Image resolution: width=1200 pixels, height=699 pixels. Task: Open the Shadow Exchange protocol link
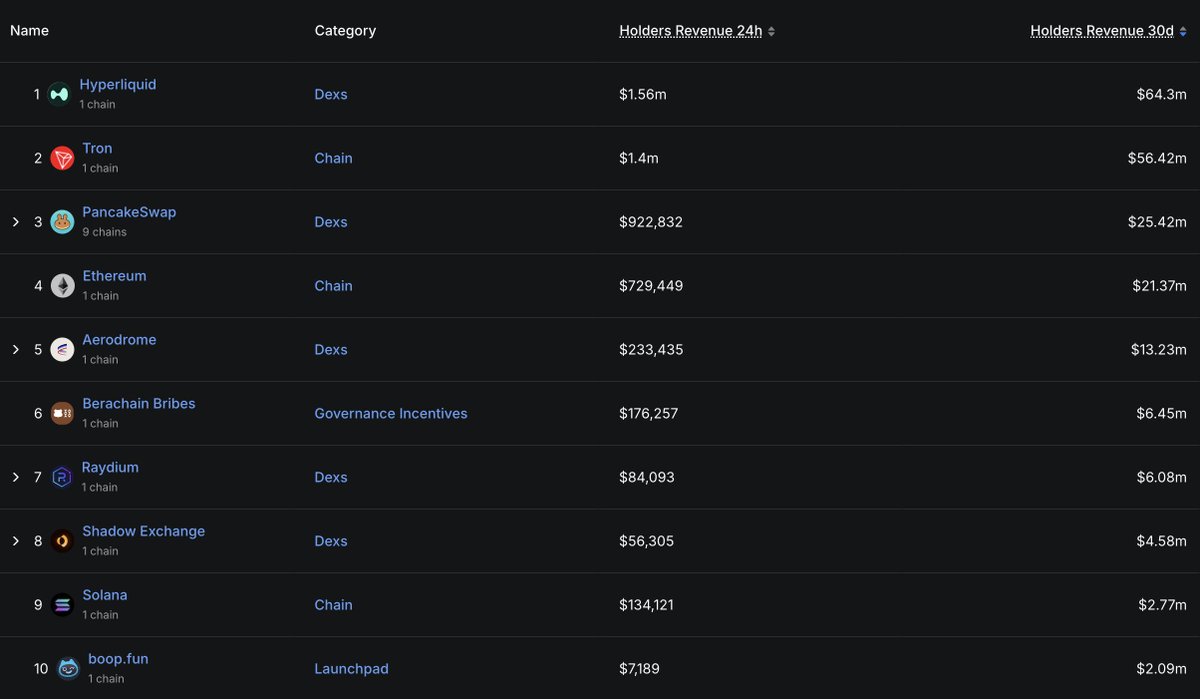tap(143, 531)
